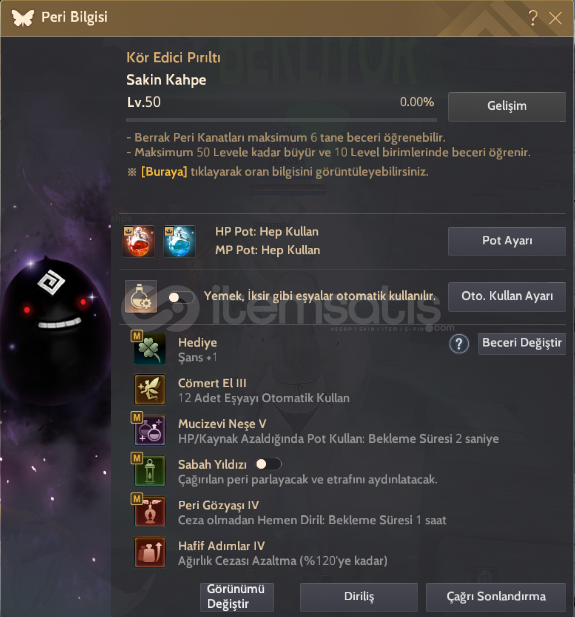The width and height of the screenshot is (575, 617).
Task: Click the help question mark in title bar
Action: (x=533, y=18)
